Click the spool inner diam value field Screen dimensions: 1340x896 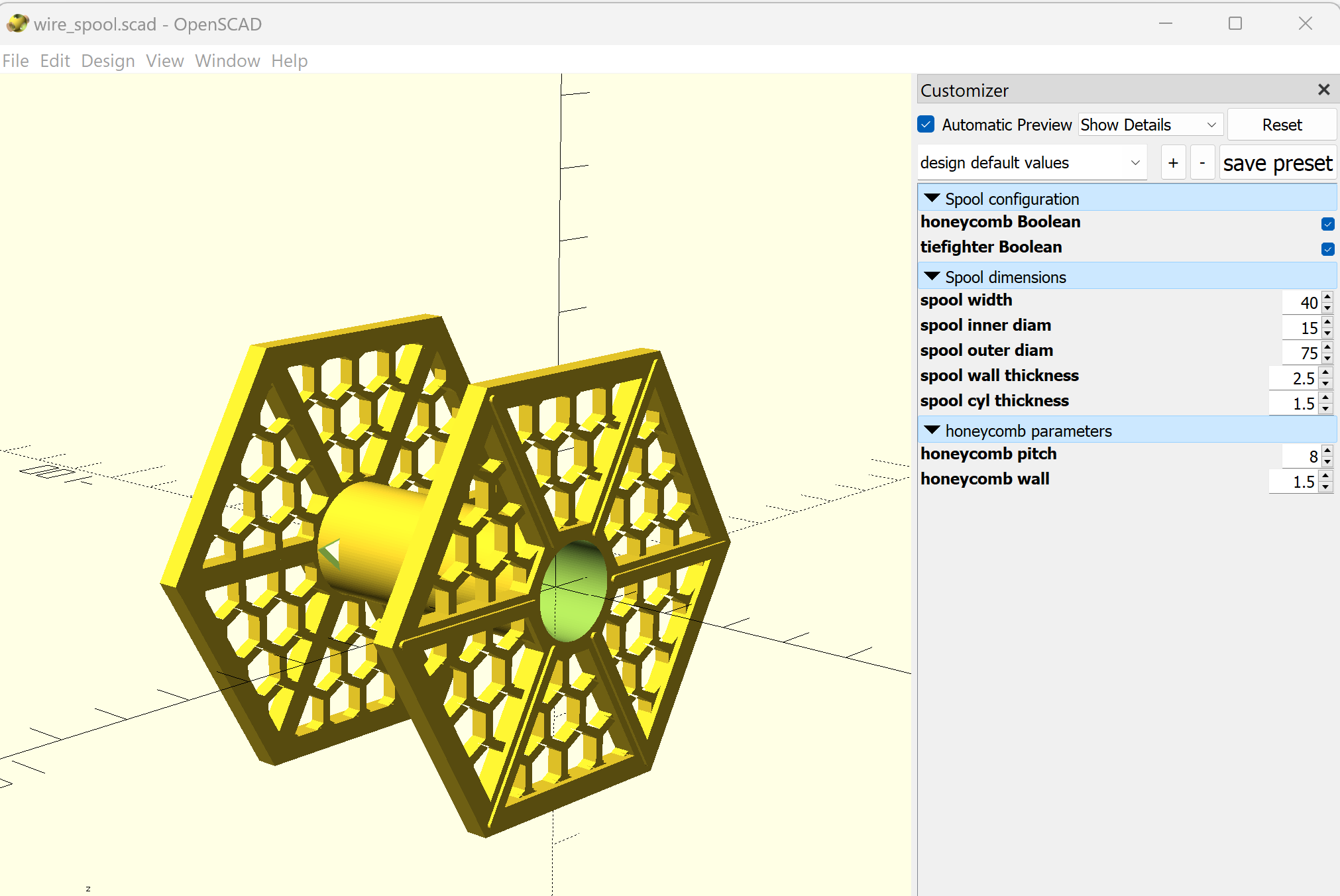(1304, 327)
